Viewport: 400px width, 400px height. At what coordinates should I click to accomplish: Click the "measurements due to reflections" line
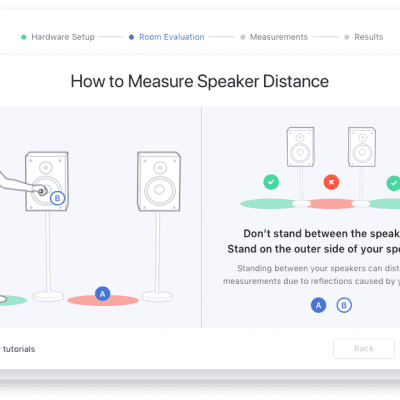click(311, 281)
